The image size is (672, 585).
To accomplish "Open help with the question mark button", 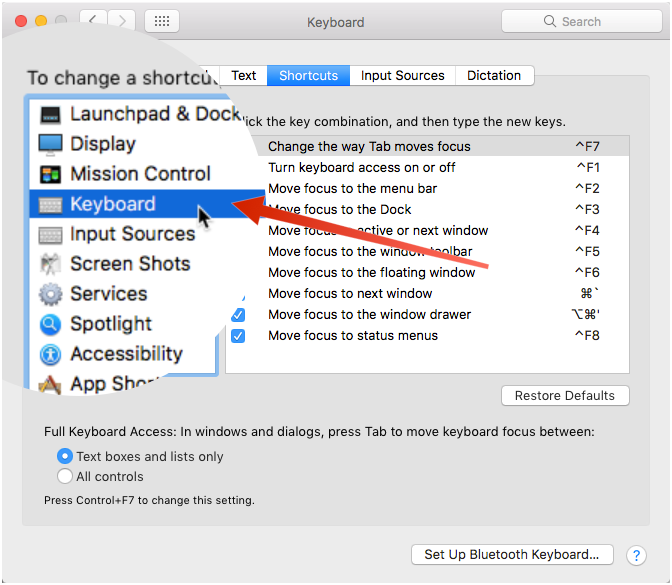I will pyautogui.click(x=636, y=555).
